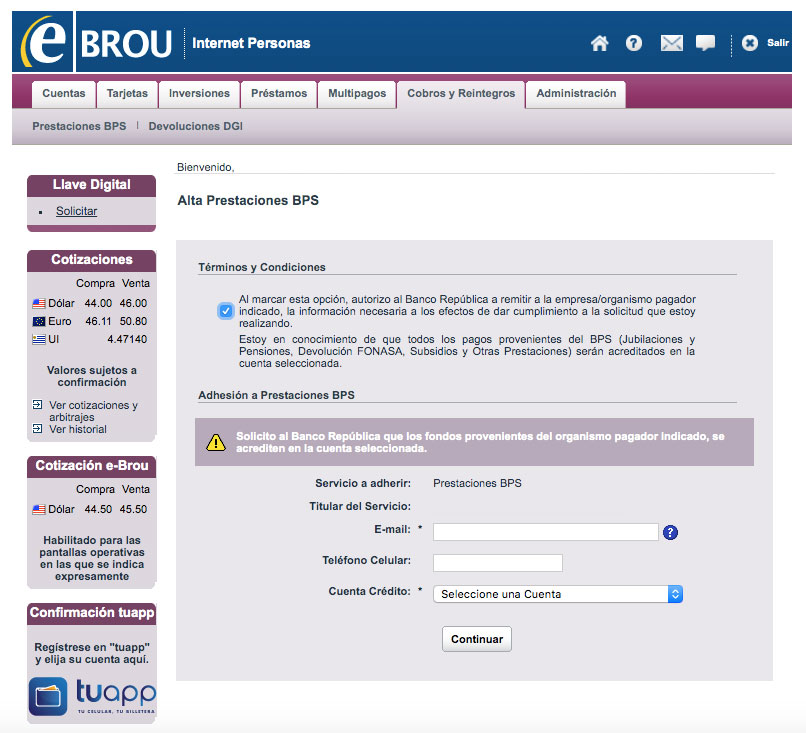Open the help question mark icon
The image size is (806, 733).
click(x=634, y=44)
